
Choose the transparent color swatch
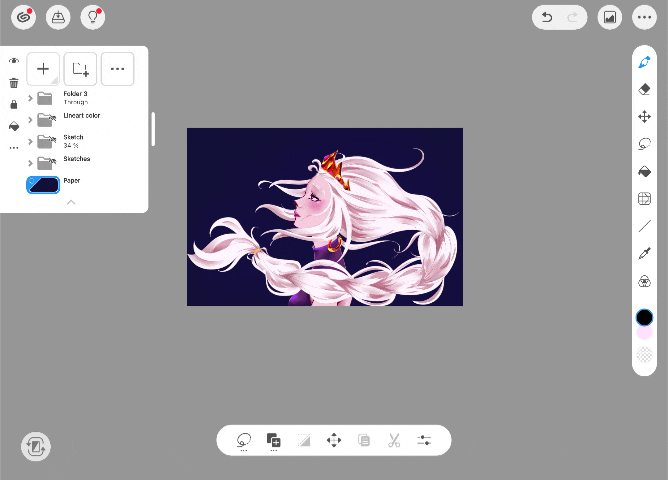point(644,354)
